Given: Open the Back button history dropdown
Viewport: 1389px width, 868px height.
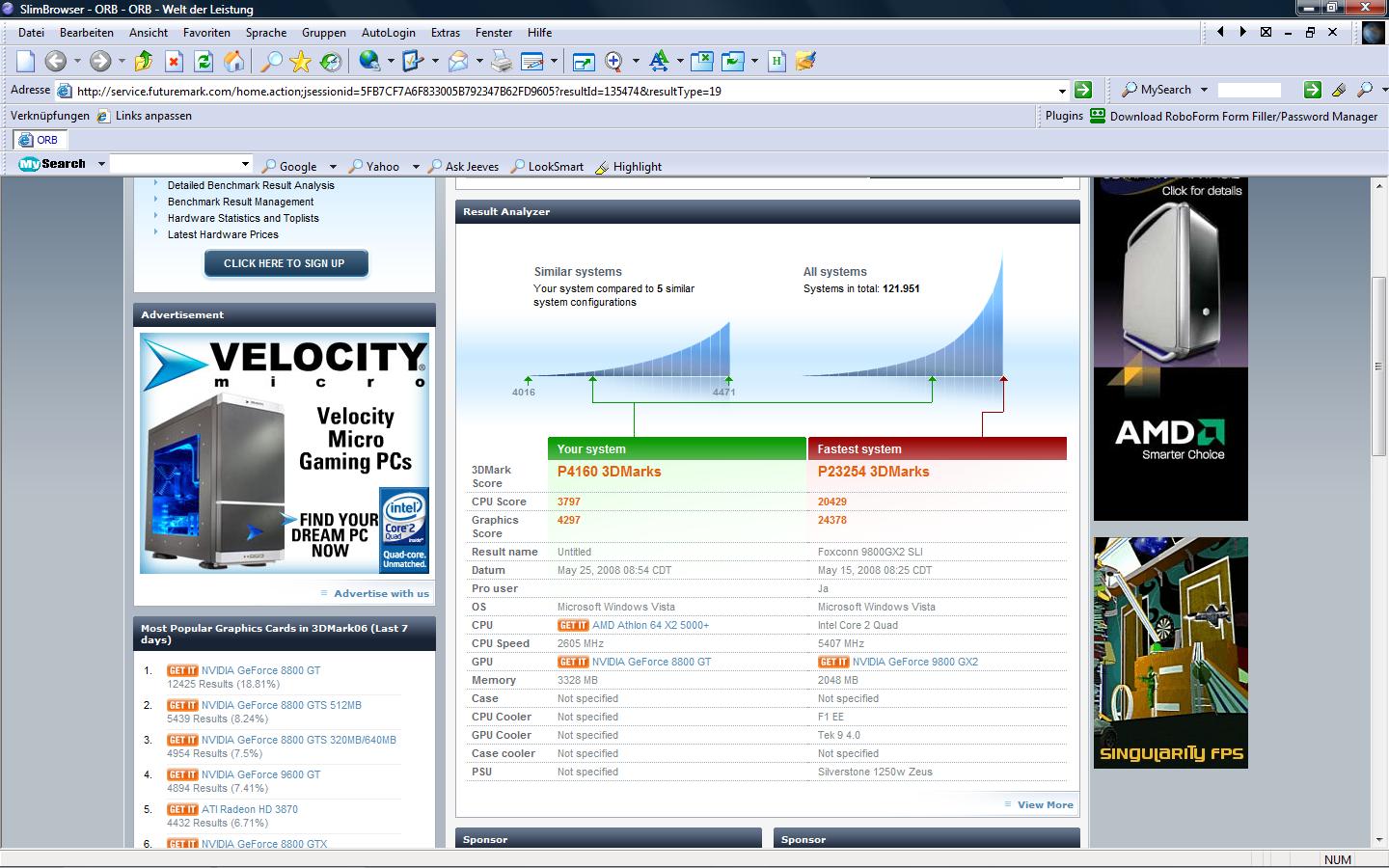Looking at the screenshot, I should 77,61.
